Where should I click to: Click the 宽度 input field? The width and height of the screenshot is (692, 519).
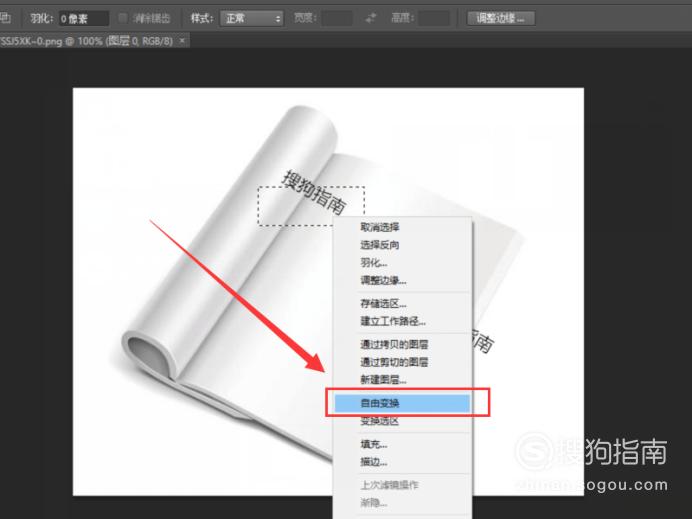click(336, 19)
